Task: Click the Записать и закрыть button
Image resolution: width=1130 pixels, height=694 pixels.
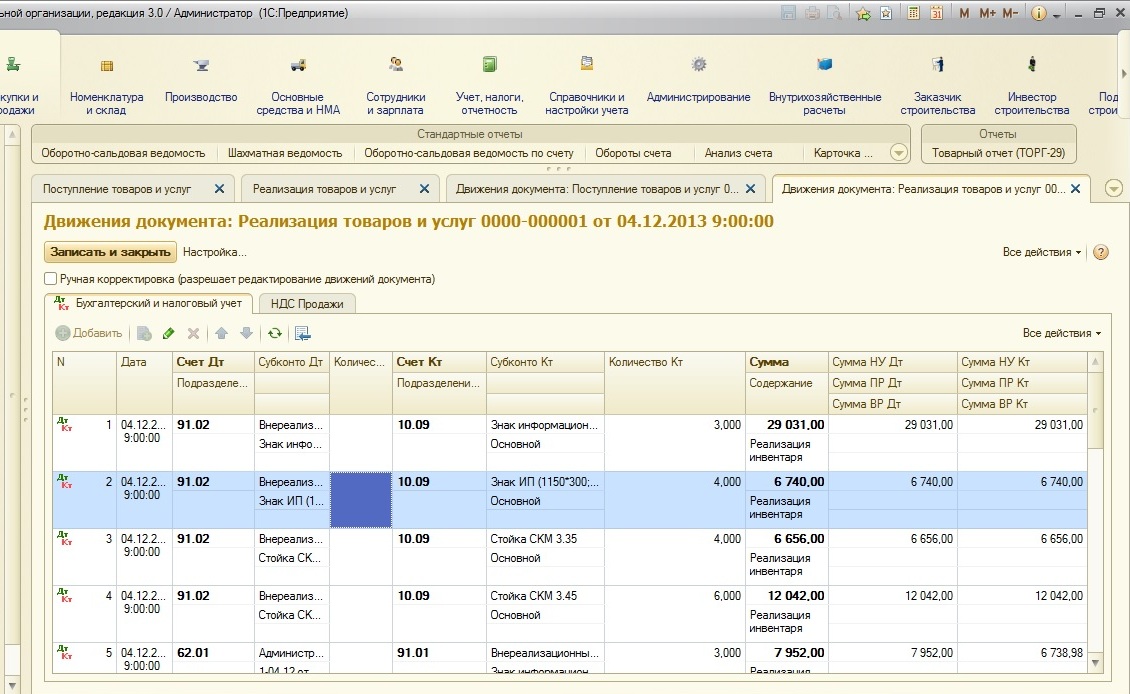Action: [110, 252]
